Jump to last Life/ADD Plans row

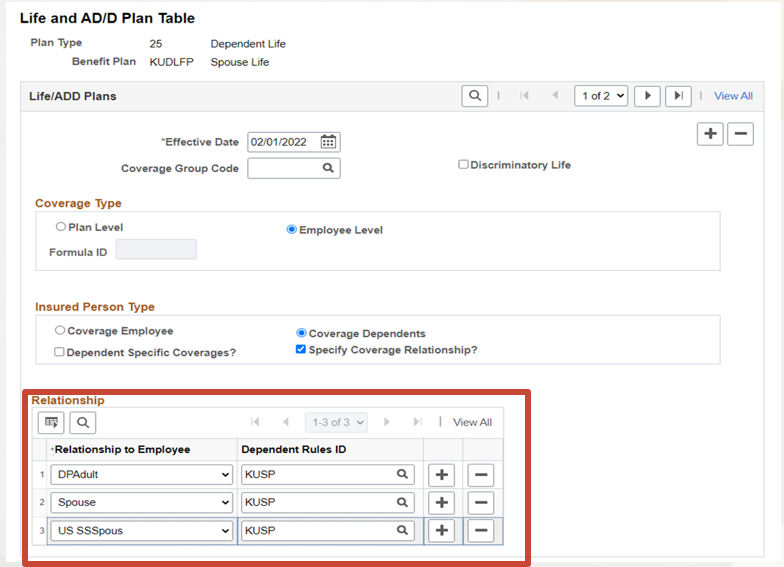pyautogui.click(x=679, y=96)
